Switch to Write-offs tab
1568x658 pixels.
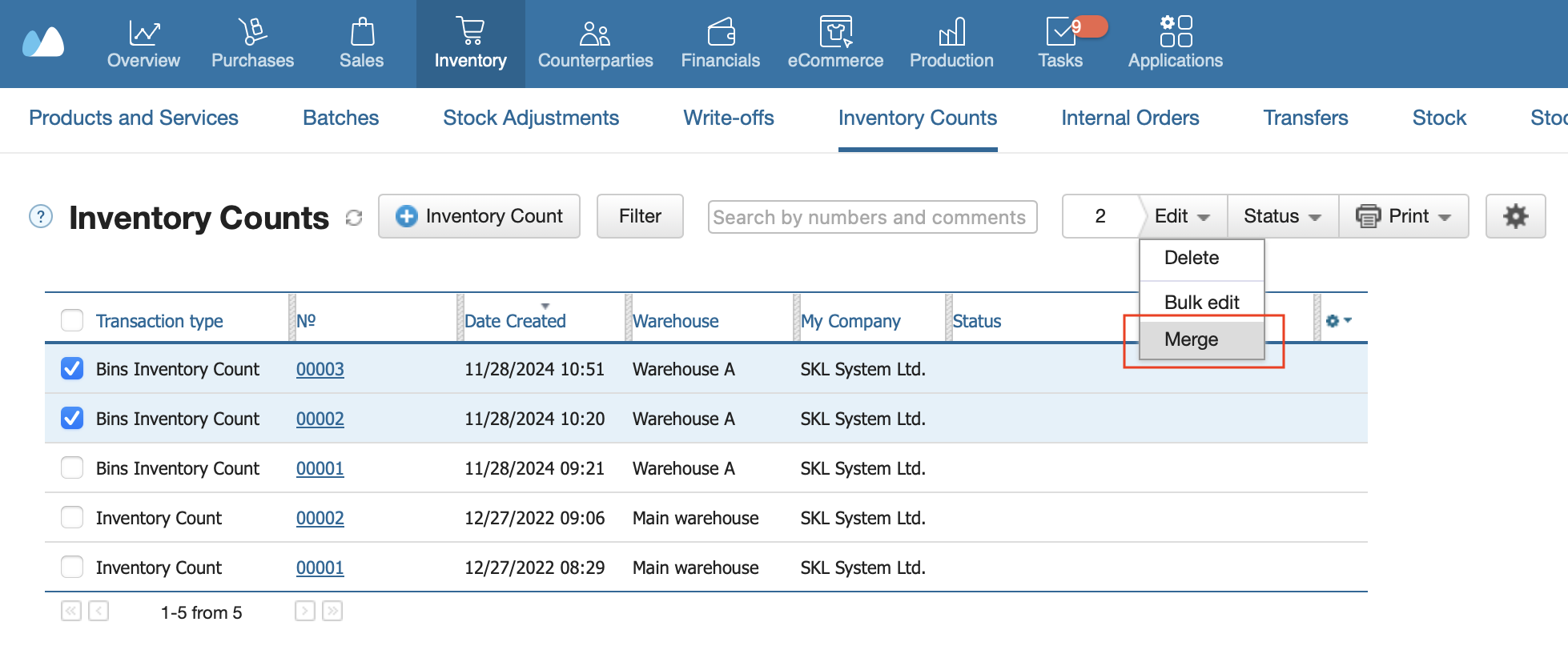(x=729, y=118)
